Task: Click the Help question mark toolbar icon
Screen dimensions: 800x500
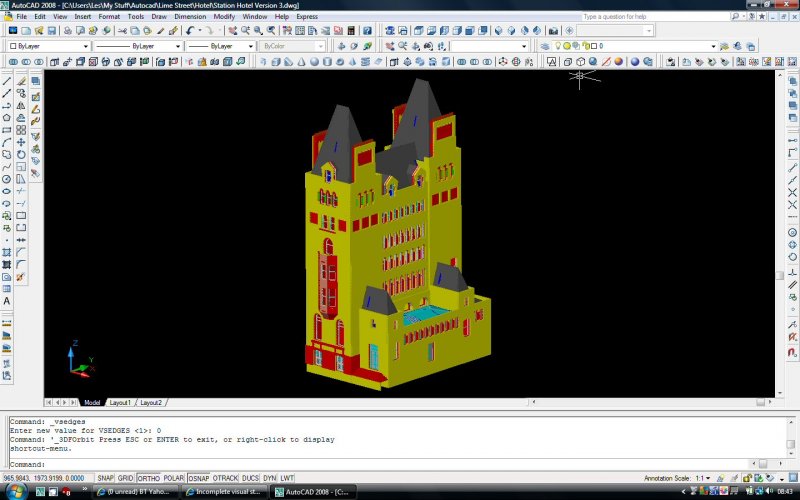Action: tap(368, 31)
